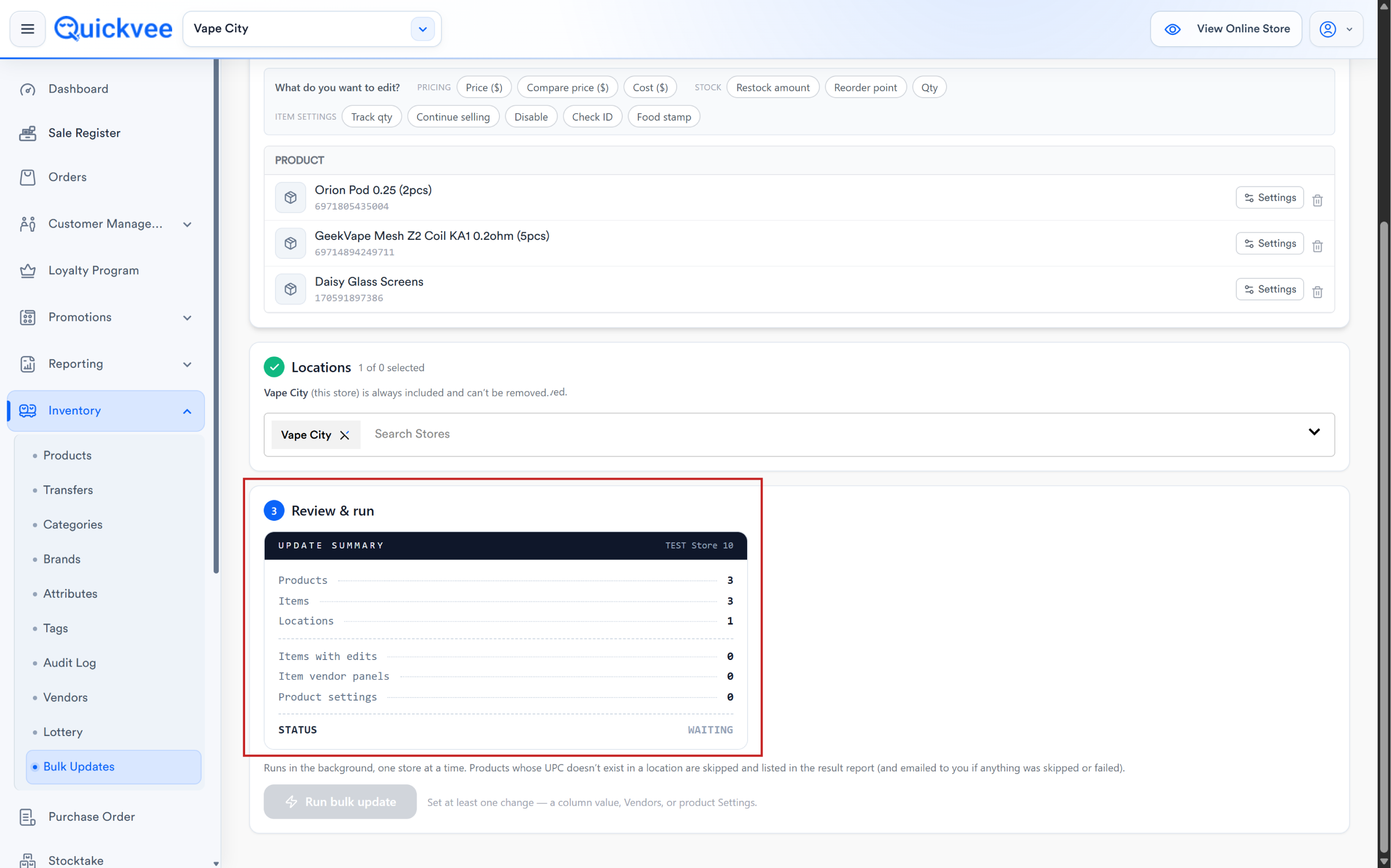Open the Search Stores dropdown arrow

point(1314,432)
